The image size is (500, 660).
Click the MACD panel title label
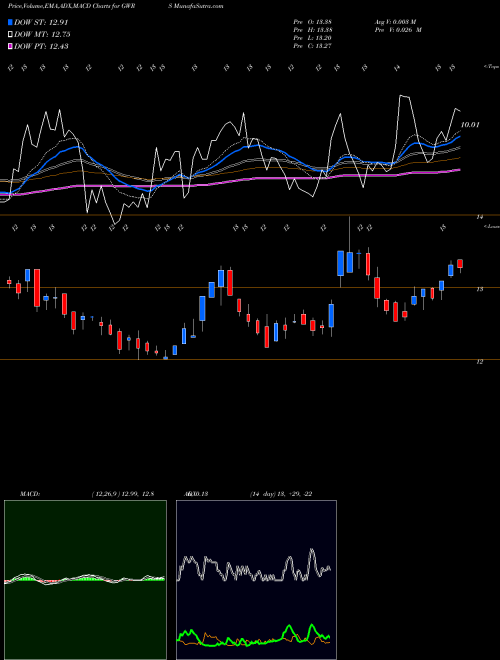tap(29, 494)
